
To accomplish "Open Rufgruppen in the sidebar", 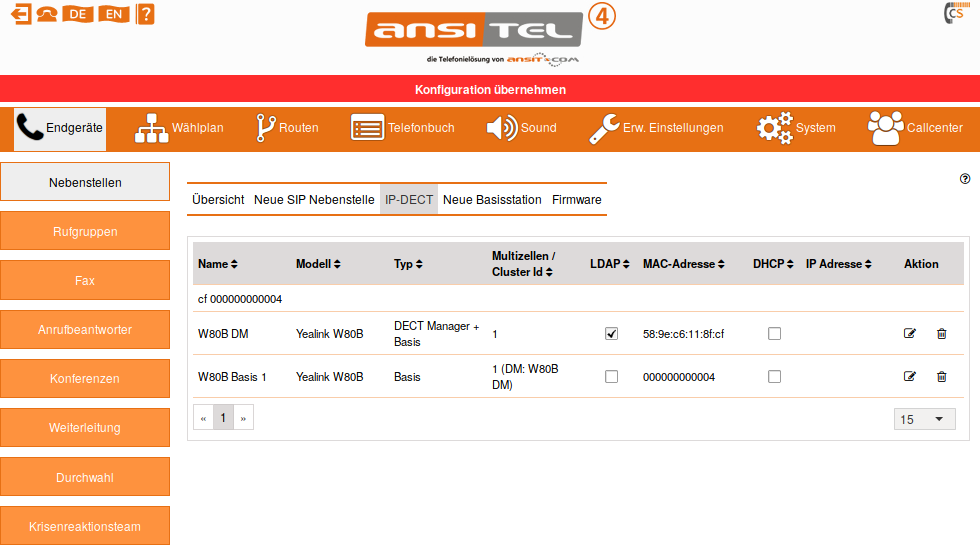I will coord(85,232).
